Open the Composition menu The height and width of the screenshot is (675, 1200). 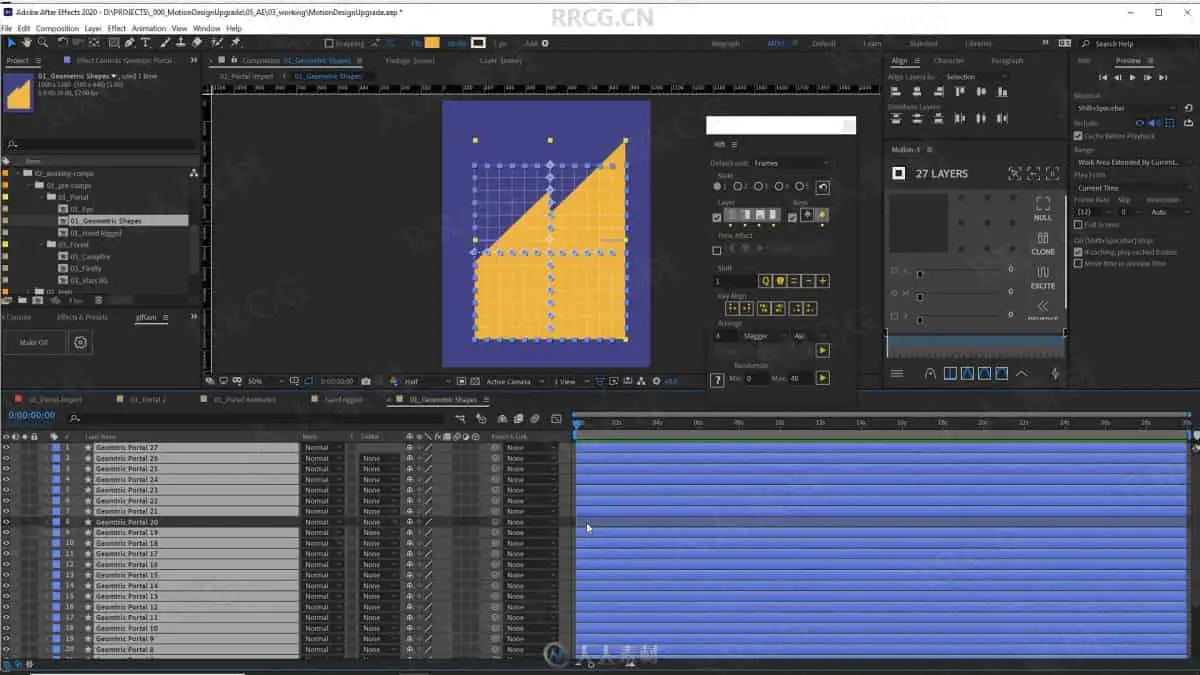coord(57,28)
